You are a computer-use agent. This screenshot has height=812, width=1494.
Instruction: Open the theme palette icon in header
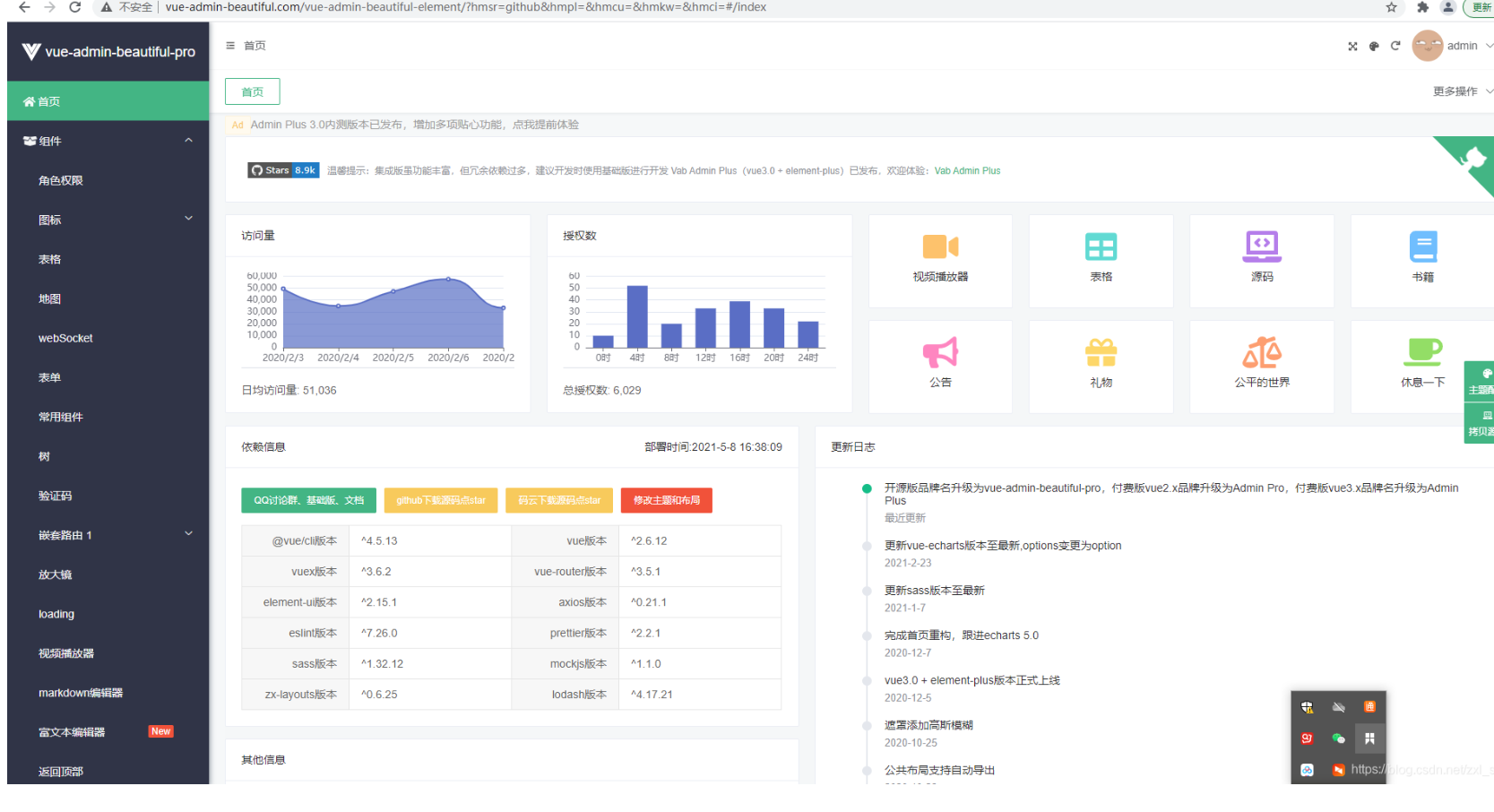(x=1374, y=46)
